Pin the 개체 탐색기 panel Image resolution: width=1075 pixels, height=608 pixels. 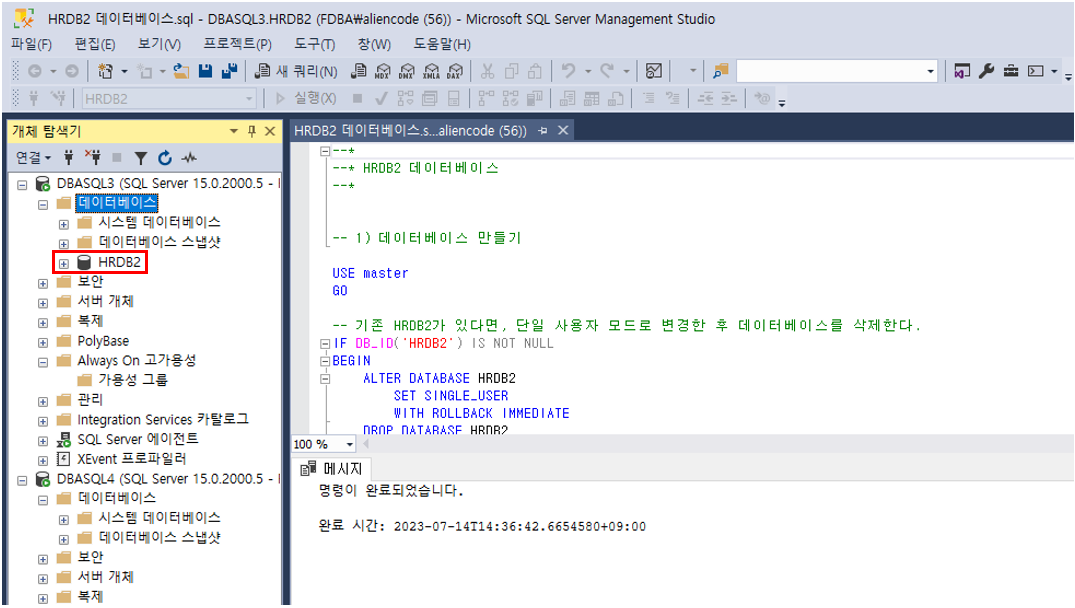click(x=252, y=131)
